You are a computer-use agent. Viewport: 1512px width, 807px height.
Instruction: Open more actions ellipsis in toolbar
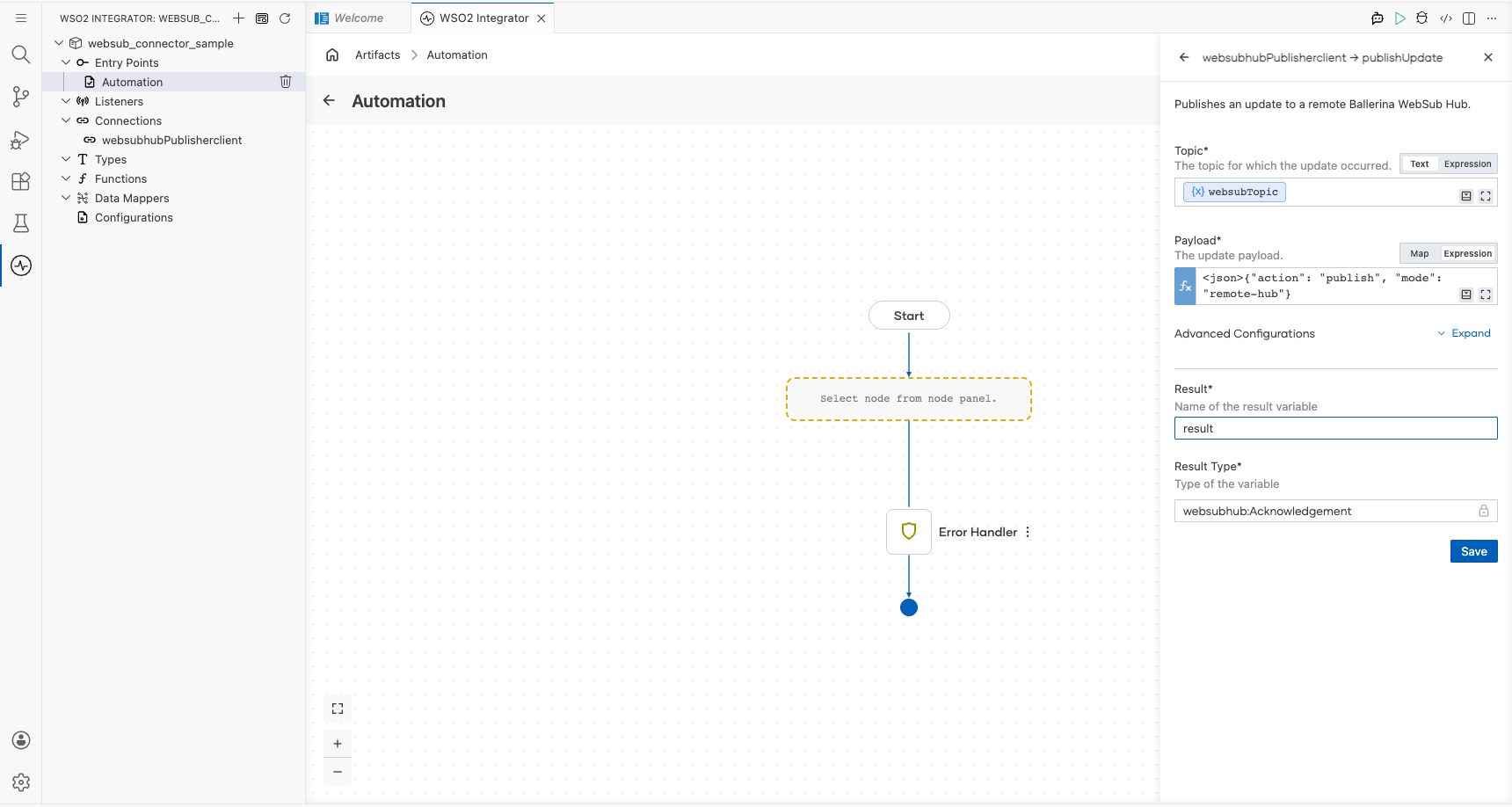click(1492, 18)
